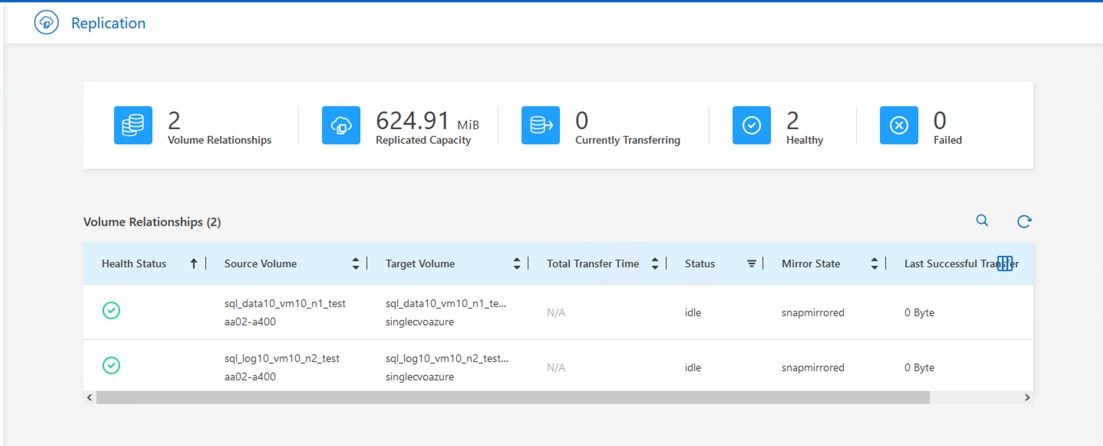Click idle status in sql_data10 row
This screenshot has width=1103, height=446.
pos(693,312)
